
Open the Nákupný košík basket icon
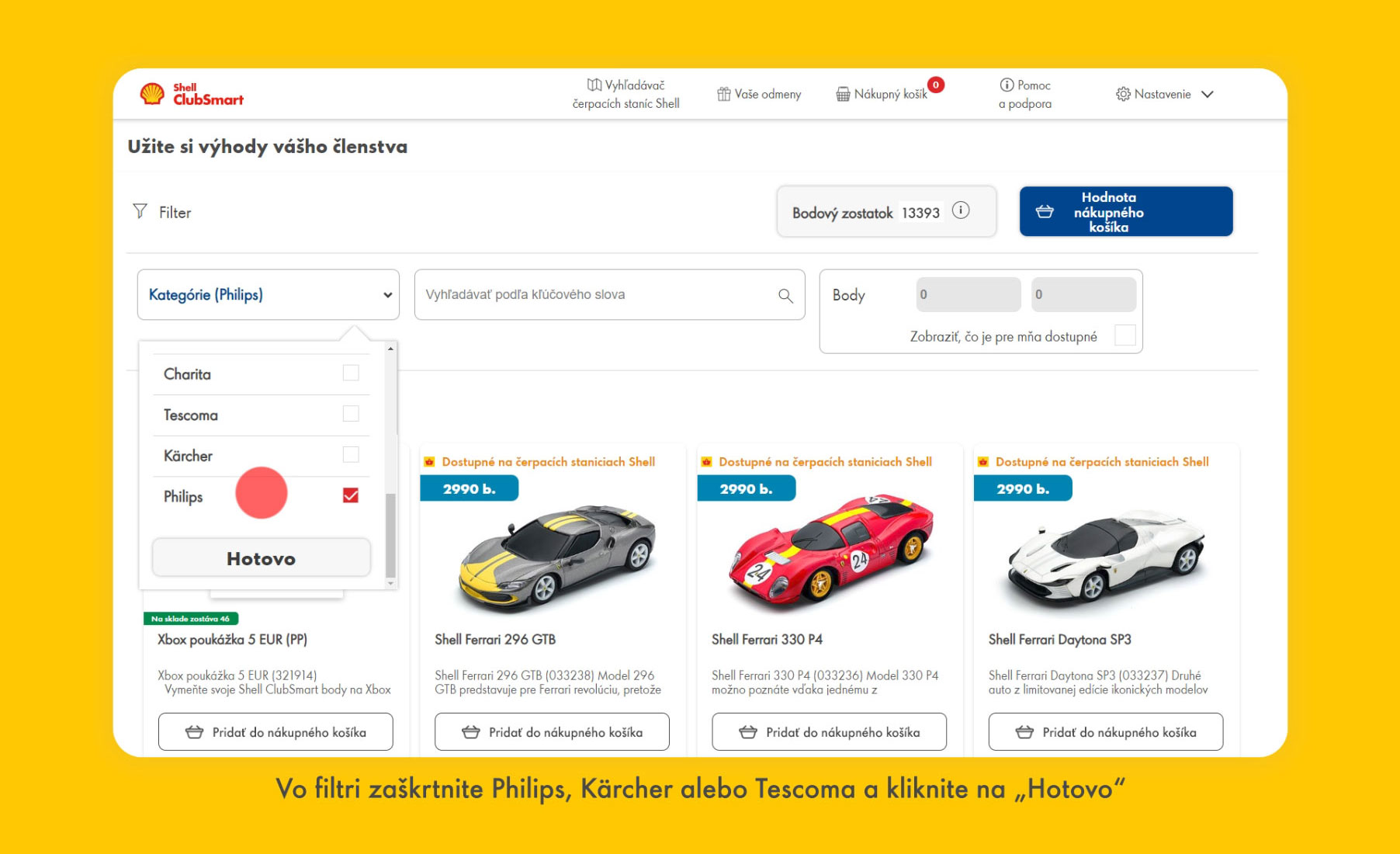(843, 94)
